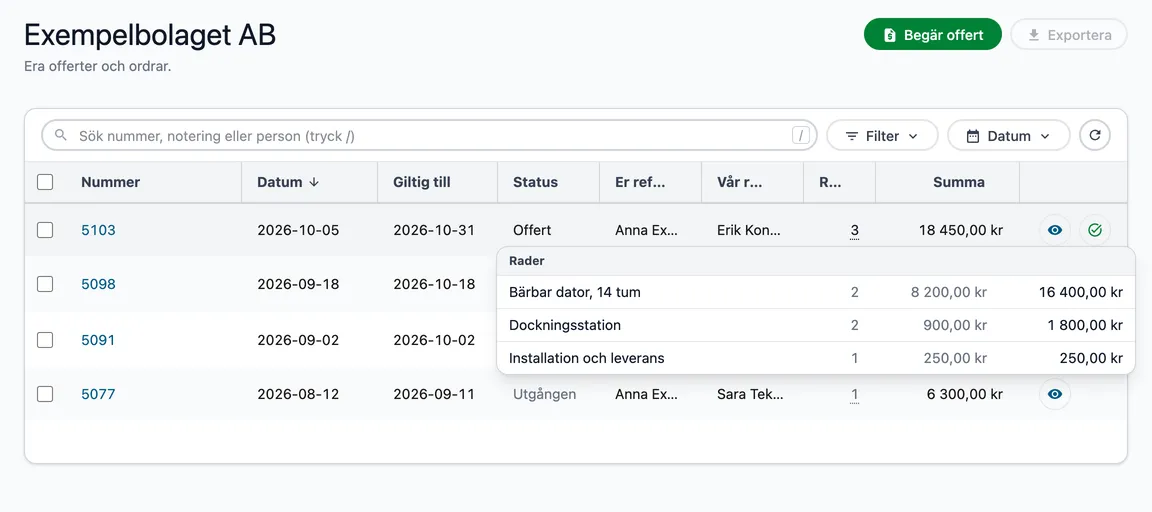Click the Exportera button
This screenshot has width=1152, height=512.
click(1069, 35)
